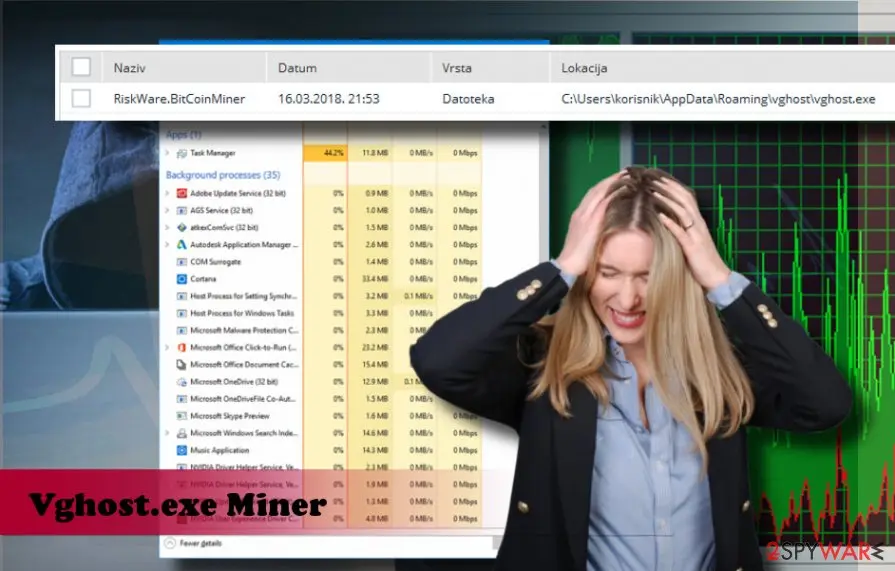This screenshot has height=571, width=895.
Task: Click the vghost.exe file path cell
Action: (x=718, y=99)
